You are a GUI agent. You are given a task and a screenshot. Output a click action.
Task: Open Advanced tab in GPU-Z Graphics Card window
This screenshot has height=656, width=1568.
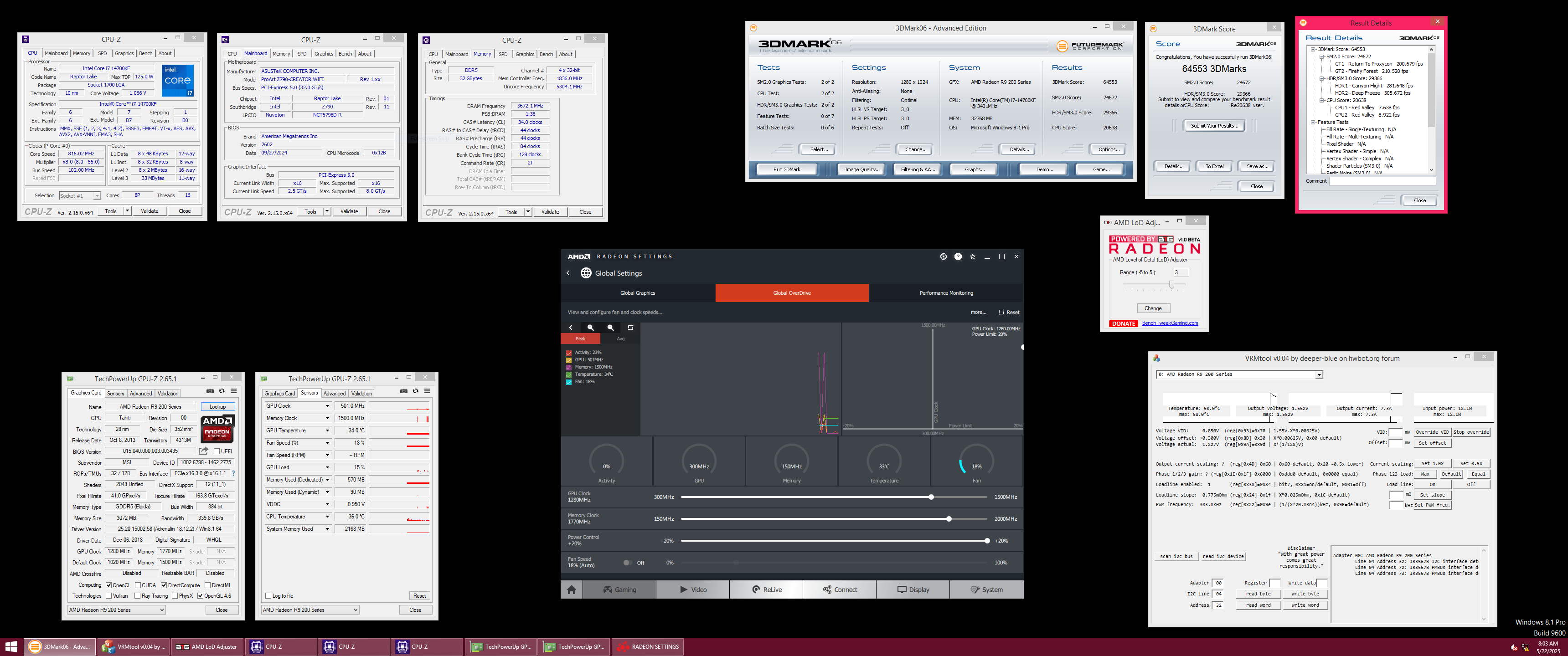coord(140,393)
